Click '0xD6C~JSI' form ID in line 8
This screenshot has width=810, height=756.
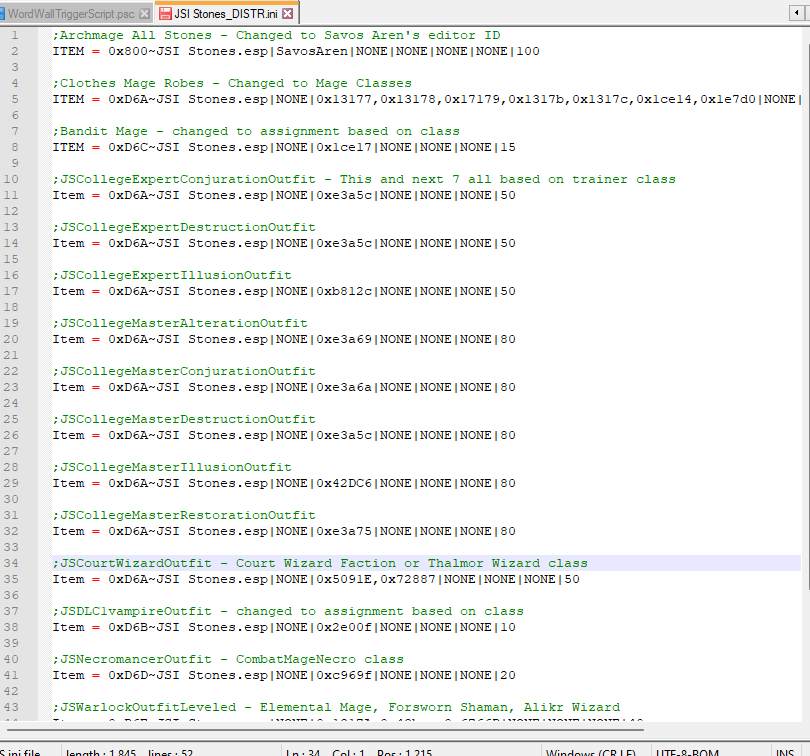(144, 147)
